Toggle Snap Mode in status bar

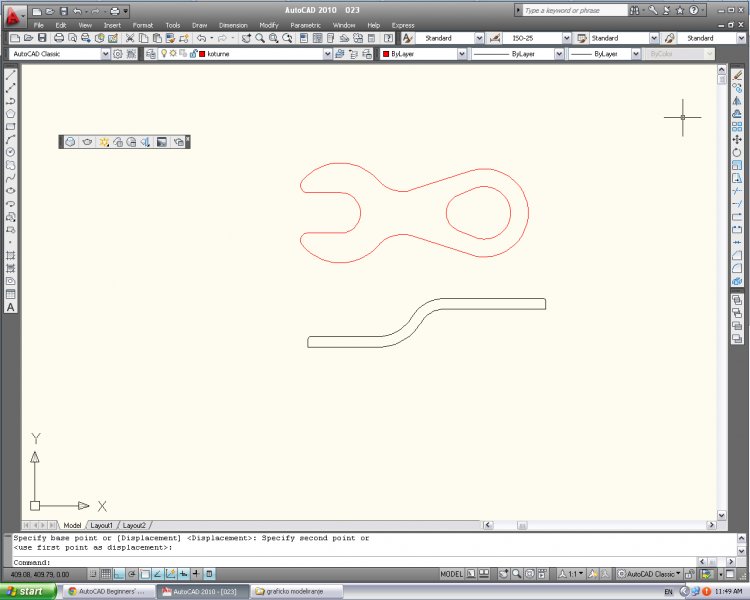point(93,574)
